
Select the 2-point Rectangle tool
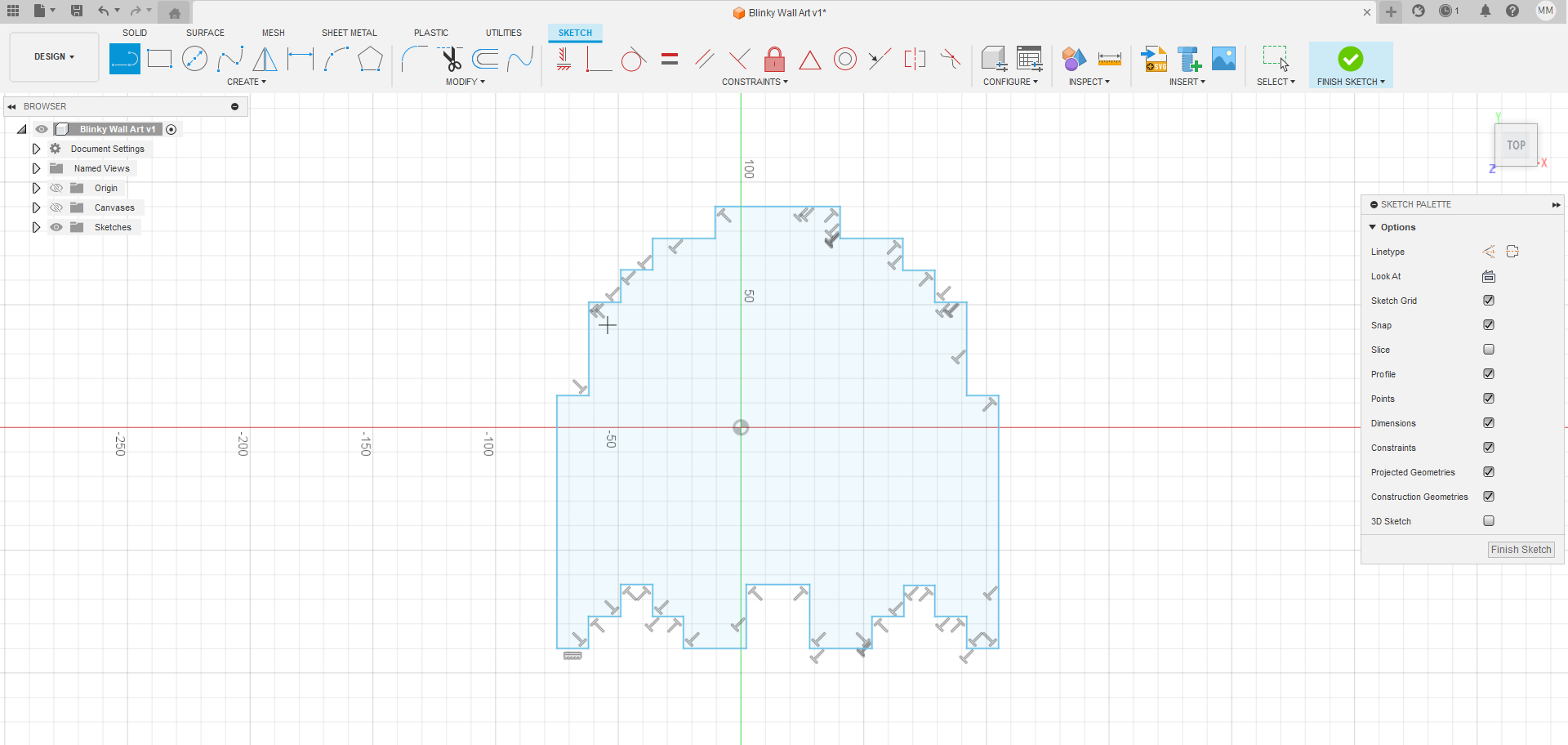[160, 59]
